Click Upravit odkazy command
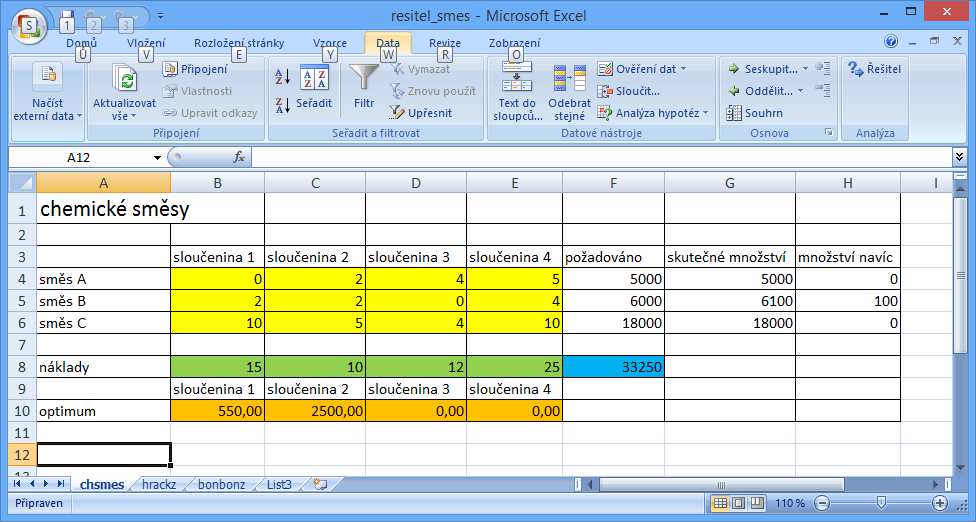 click(x=210, y=113)
